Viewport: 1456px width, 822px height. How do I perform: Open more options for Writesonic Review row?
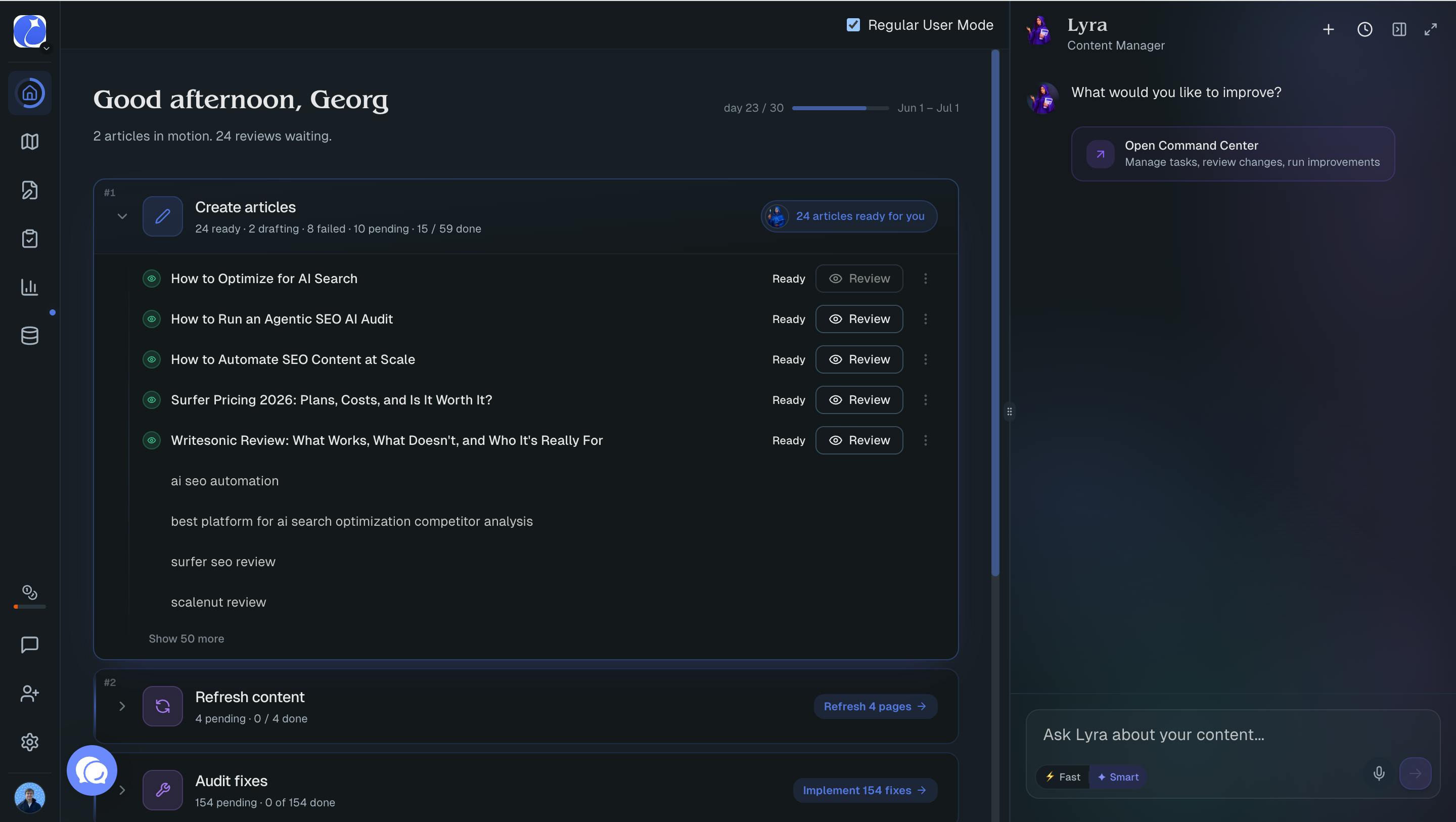[925, 440]
